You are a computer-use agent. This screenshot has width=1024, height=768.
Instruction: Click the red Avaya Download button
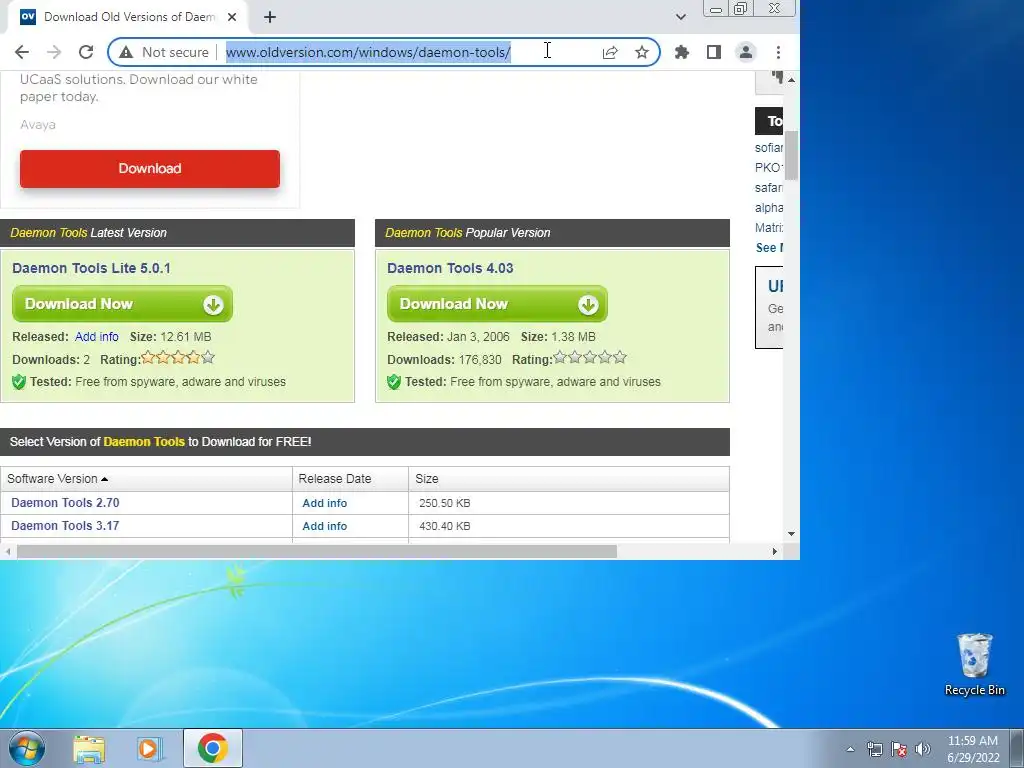coord(150,168)
